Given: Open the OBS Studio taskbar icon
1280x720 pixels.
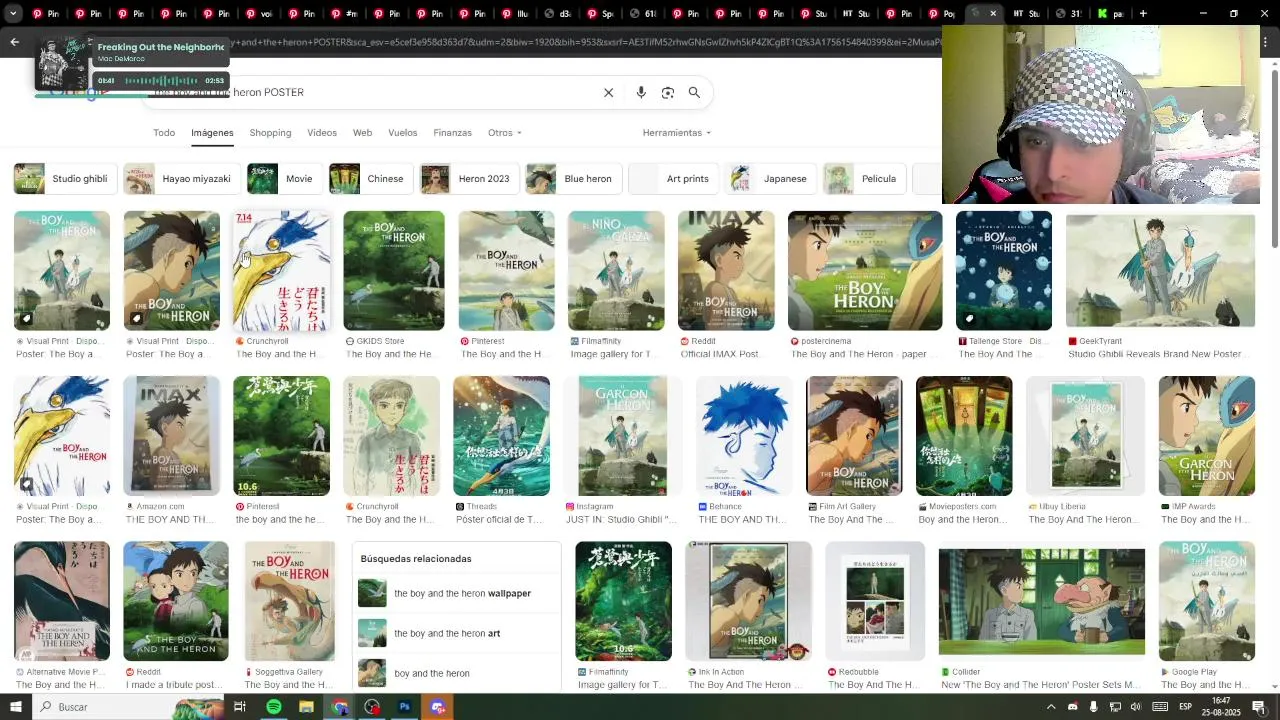Looking at the screenshot, I should coord(372,707).
